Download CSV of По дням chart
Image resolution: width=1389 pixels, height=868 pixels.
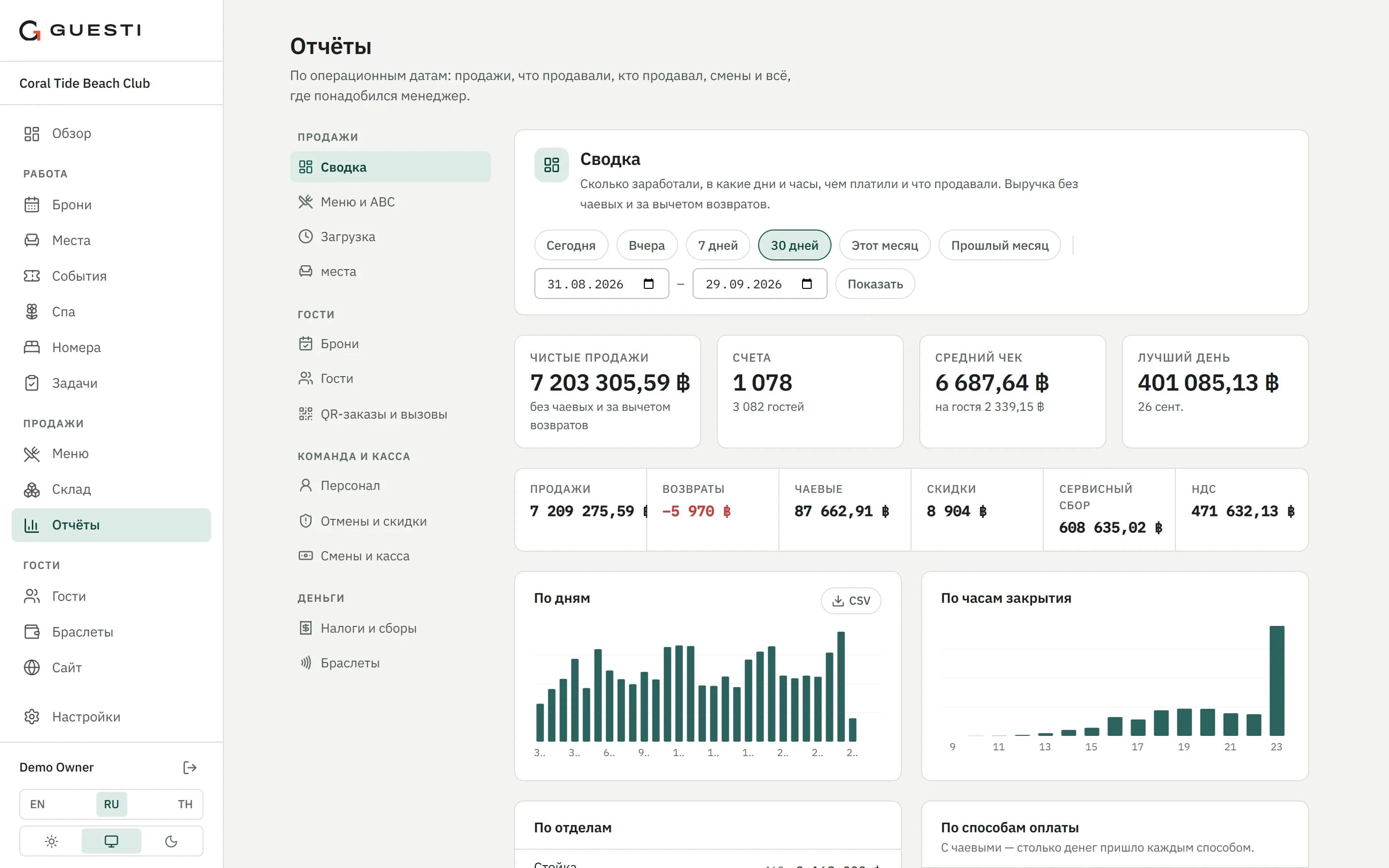[x=851, y=600]
